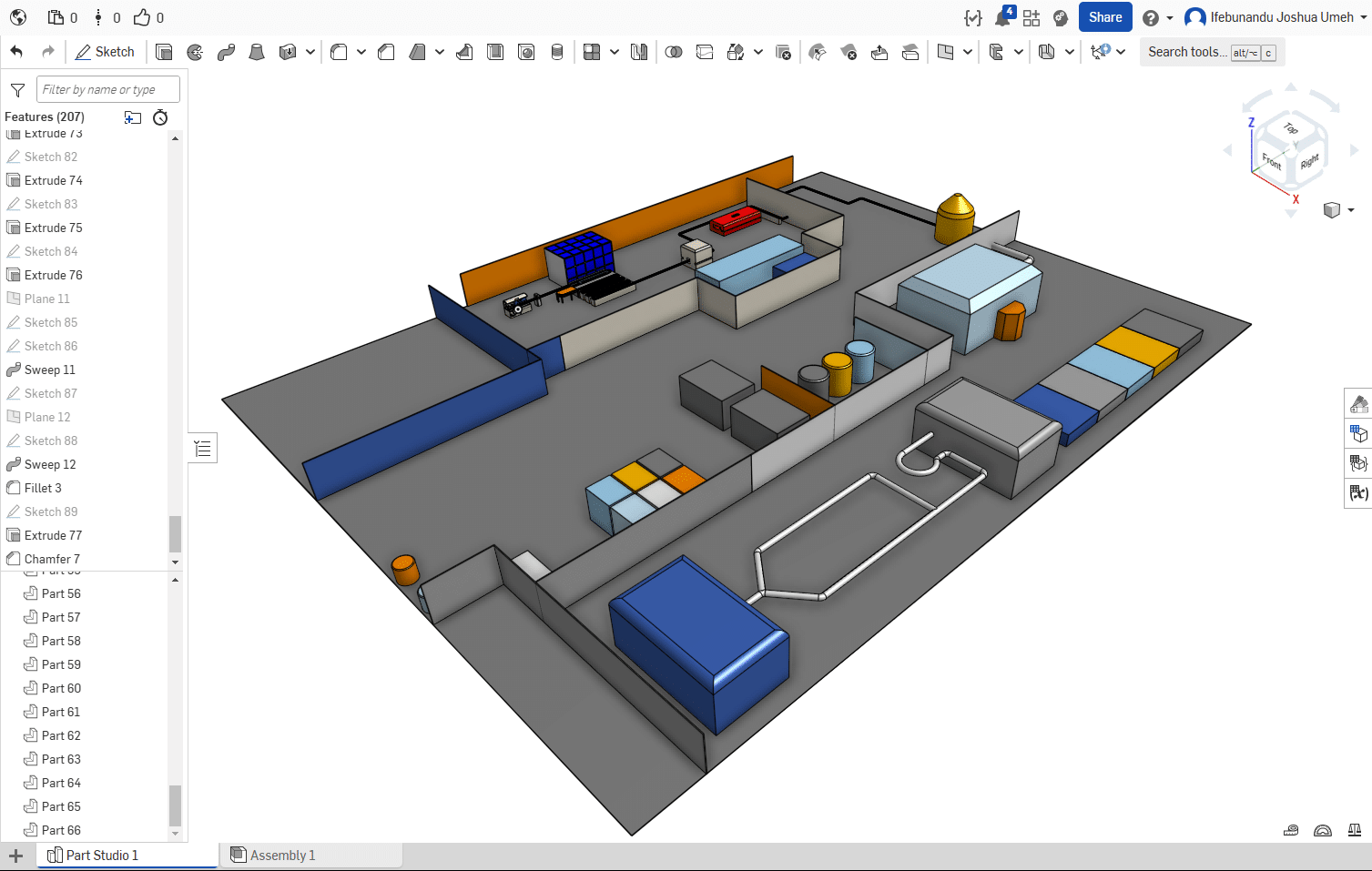Expand the Help menu dropdown arrow
Screen dimensions: 1372x871
point(1170,17)
